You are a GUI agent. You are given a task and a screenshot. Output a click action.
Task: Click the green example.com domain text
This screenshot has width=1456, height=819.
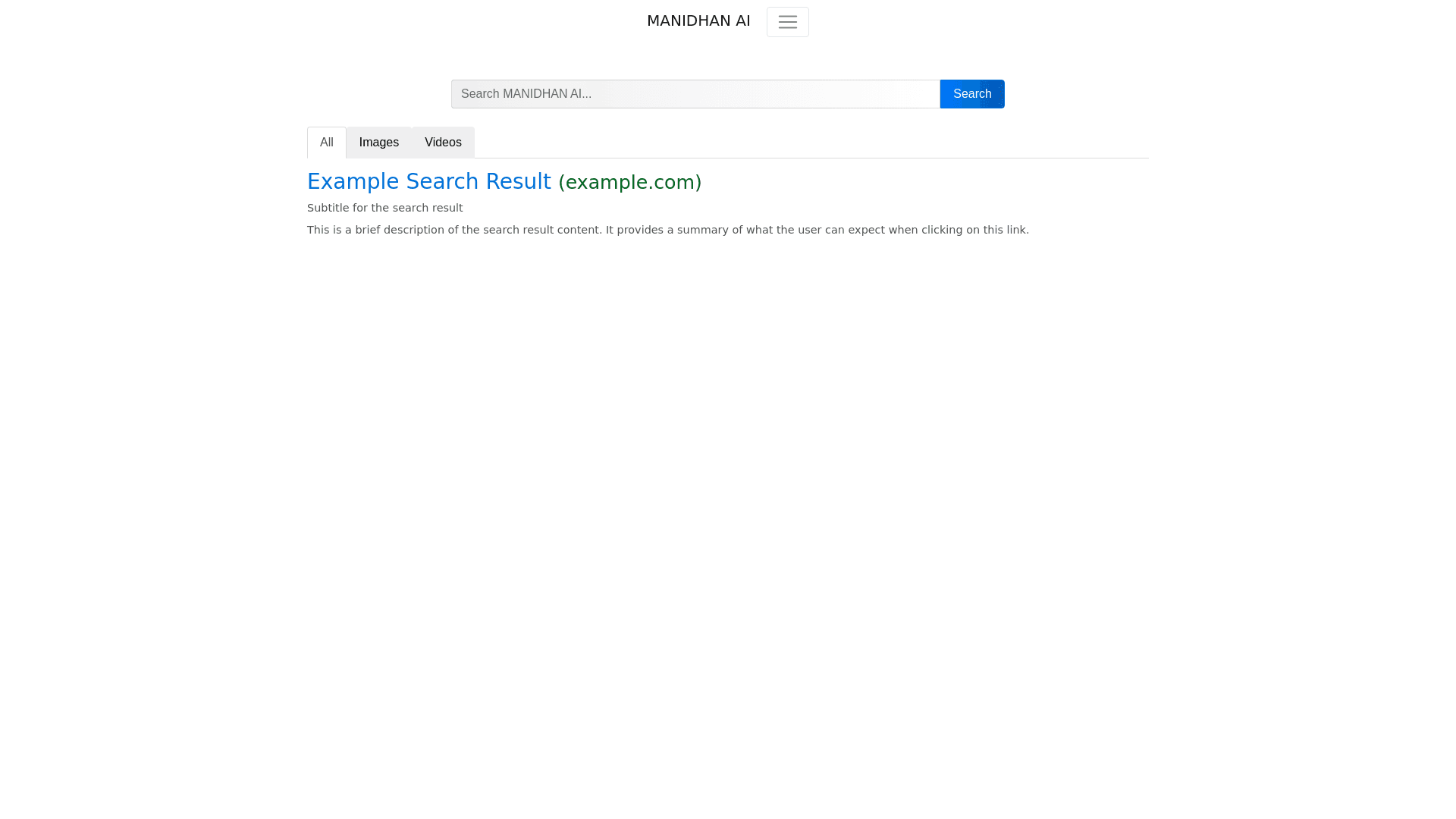click(x=629, y=183)
